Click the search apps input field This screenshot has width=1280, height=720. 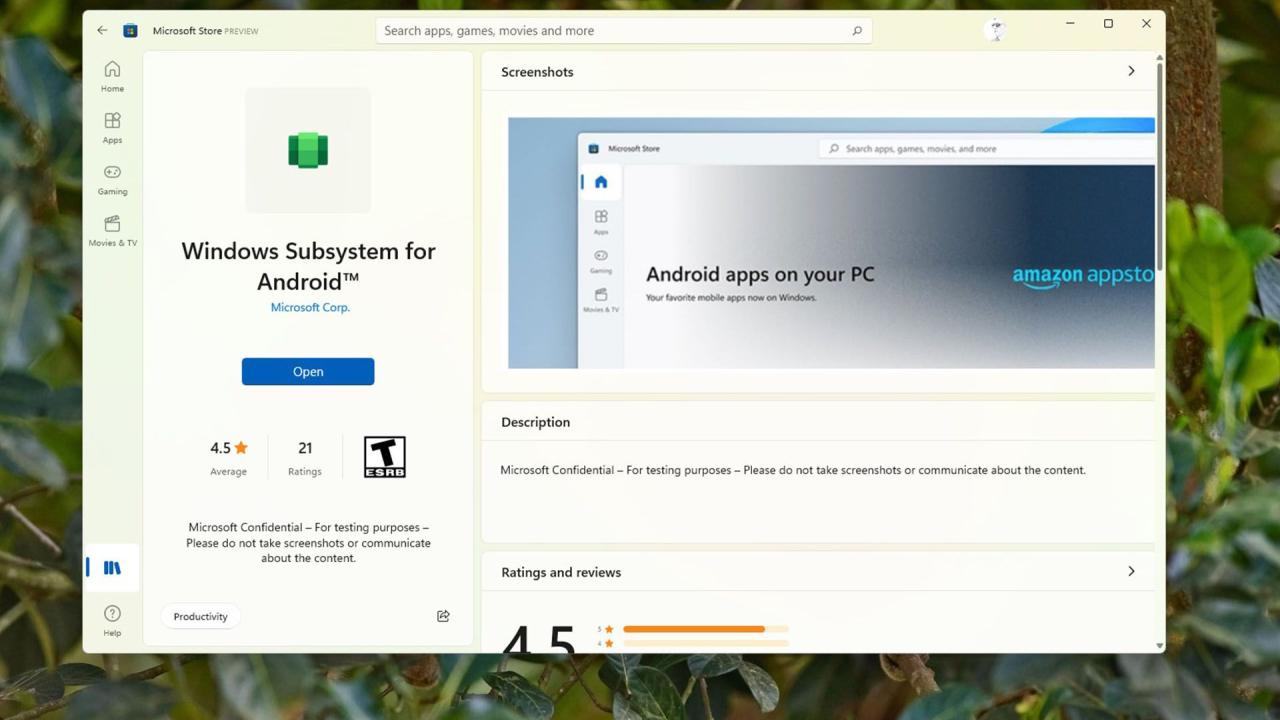tap(624, 31)
